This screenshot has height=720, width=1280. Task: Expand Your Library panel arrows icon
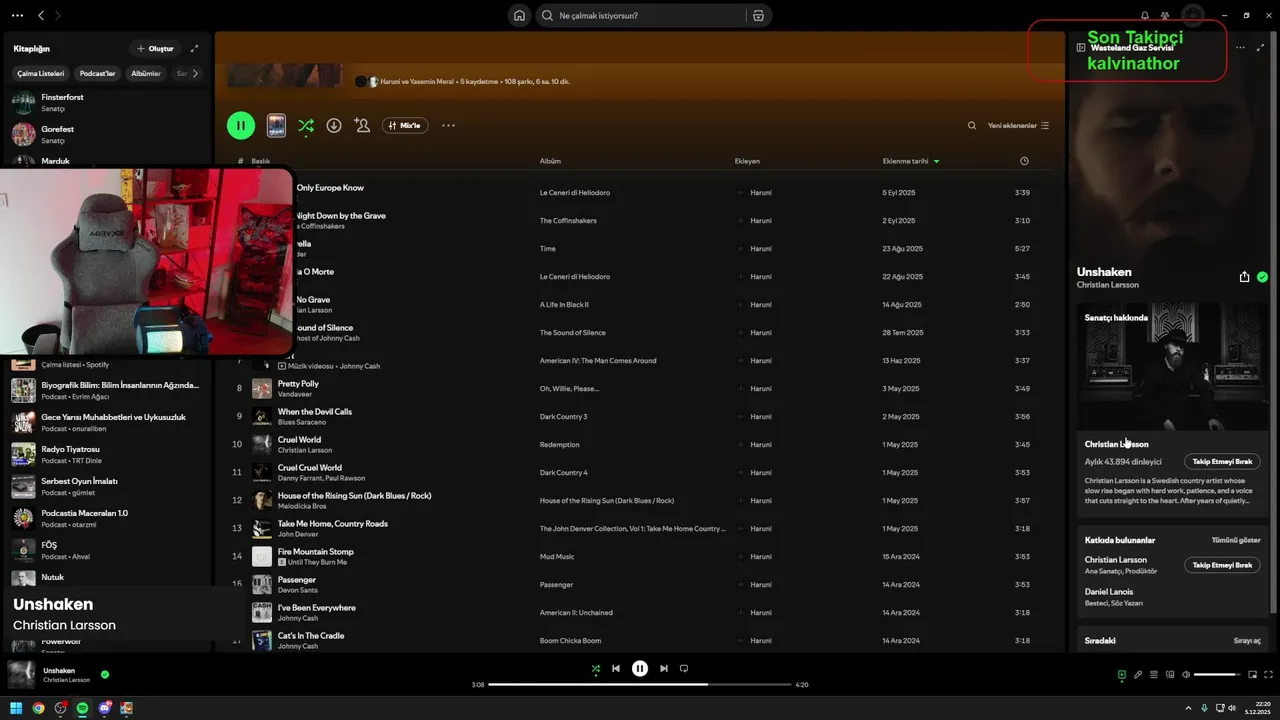pyautogui.click(x=194, y=48)
